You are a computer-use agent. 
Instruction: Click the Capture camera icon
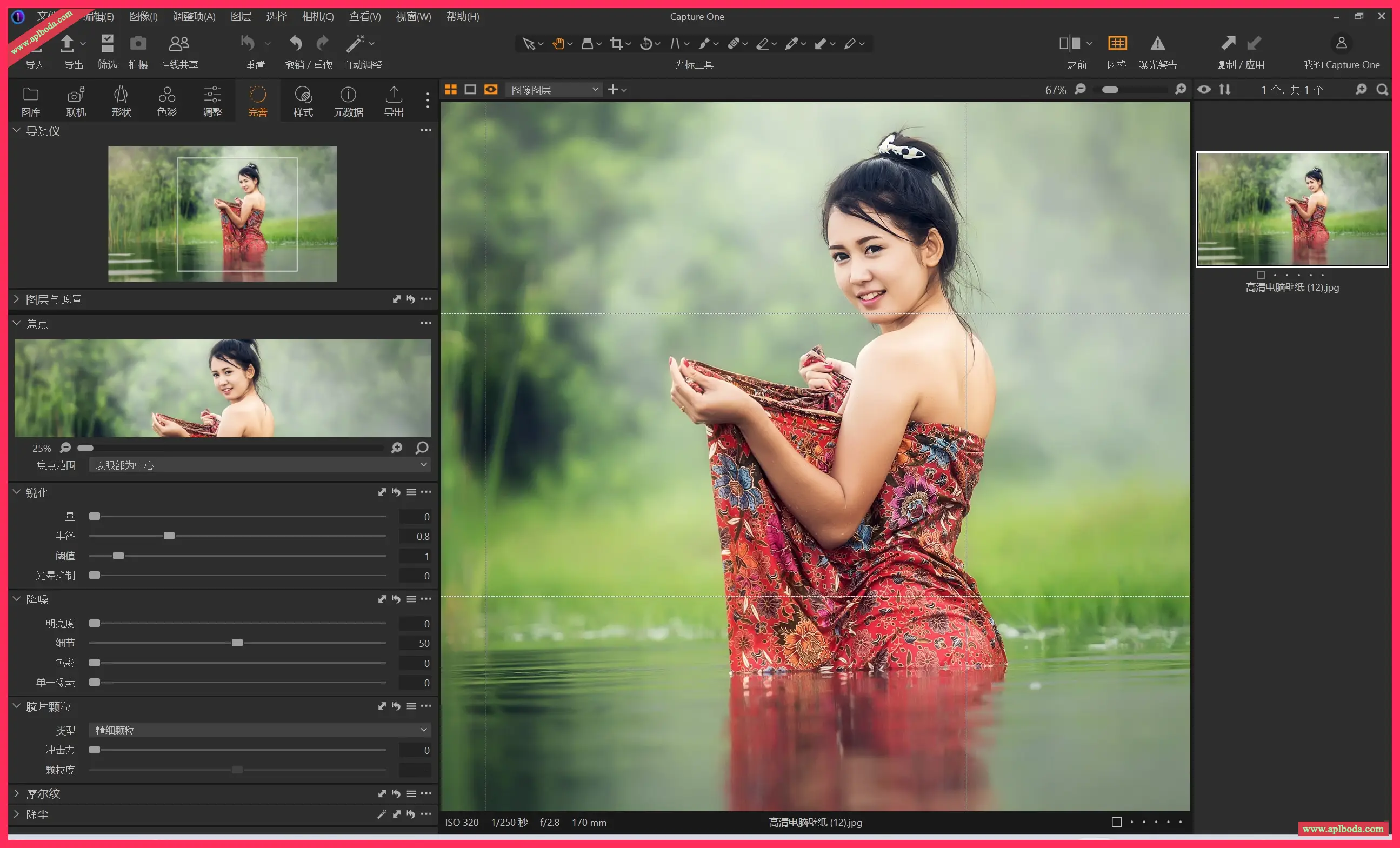click(x=138, y=44)
